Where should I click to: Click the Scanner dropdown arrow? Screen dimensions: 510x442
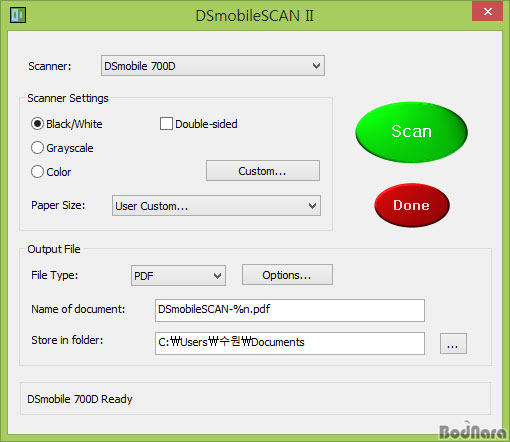click(x=316, y=66)
